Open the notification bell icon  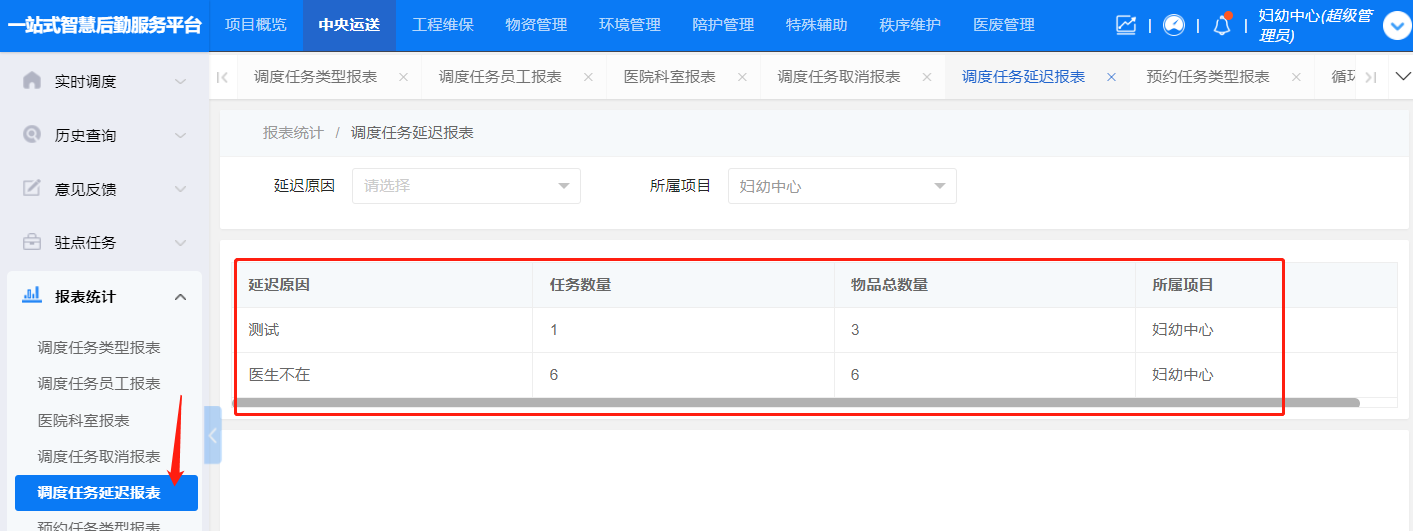tap(1222, 25)
